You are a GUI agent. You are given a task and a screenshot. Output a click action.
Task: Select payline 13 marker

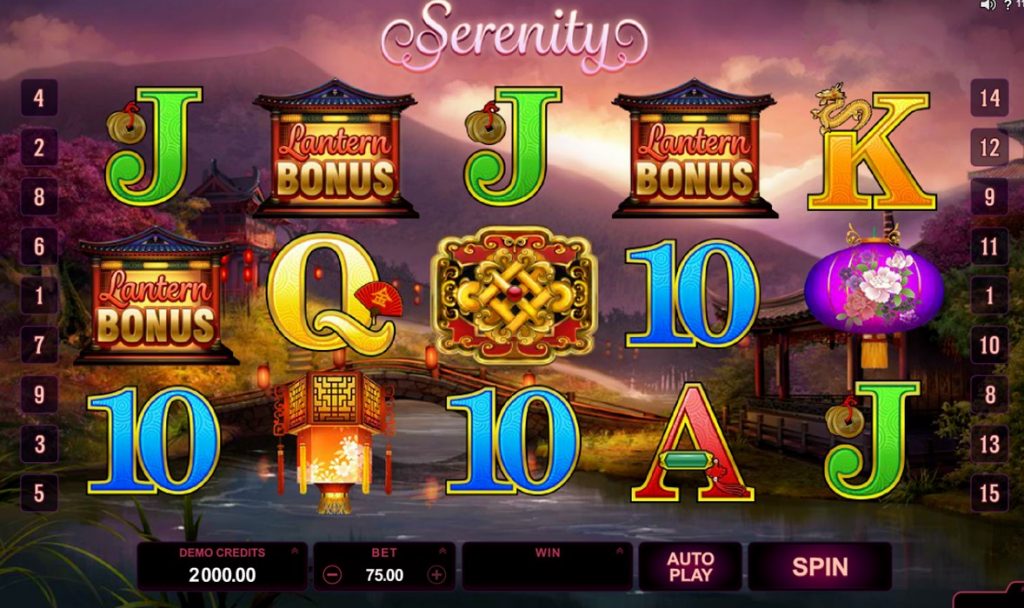pos(989,444)
